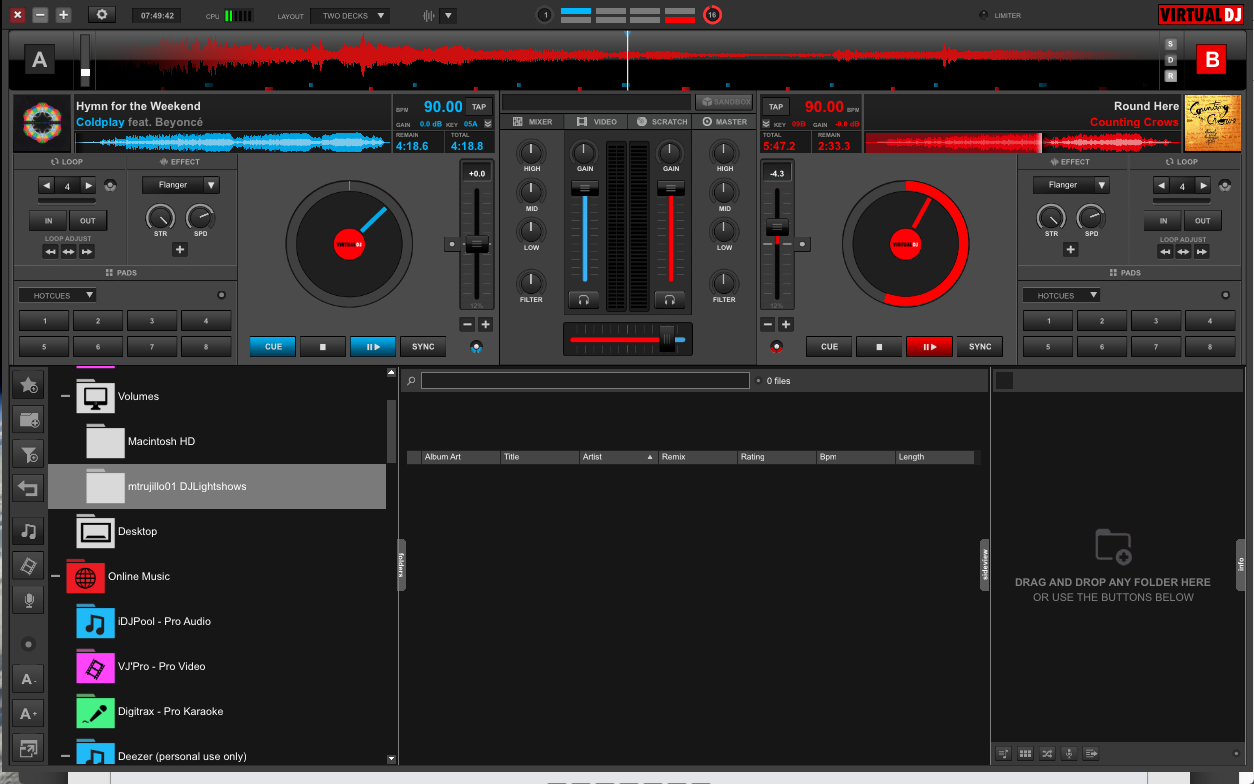
Task: Click the Coldplay album art thumbnail
Action: [42, 123]
